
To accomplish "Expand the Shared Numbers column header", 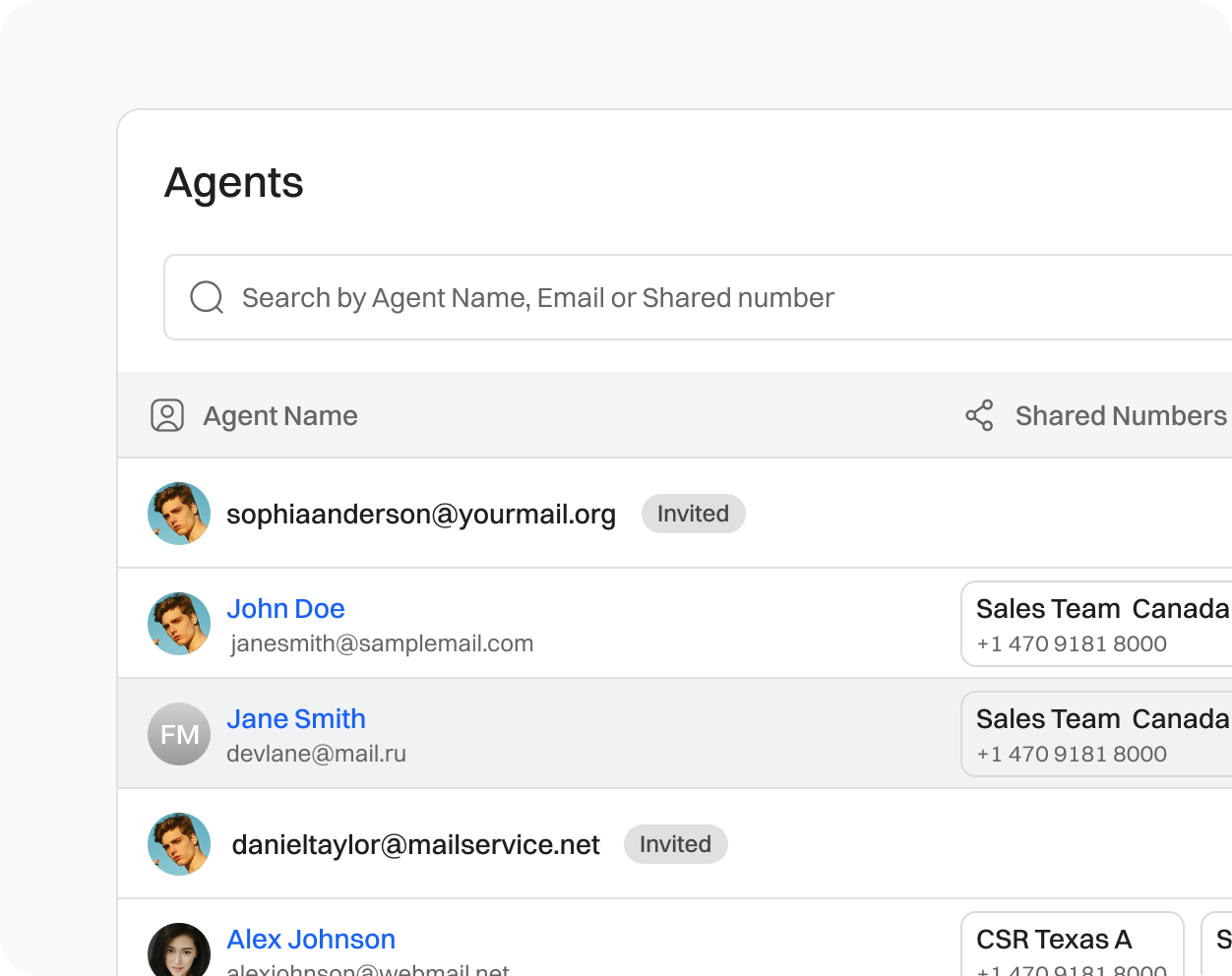I will [x=1121, y=415].
